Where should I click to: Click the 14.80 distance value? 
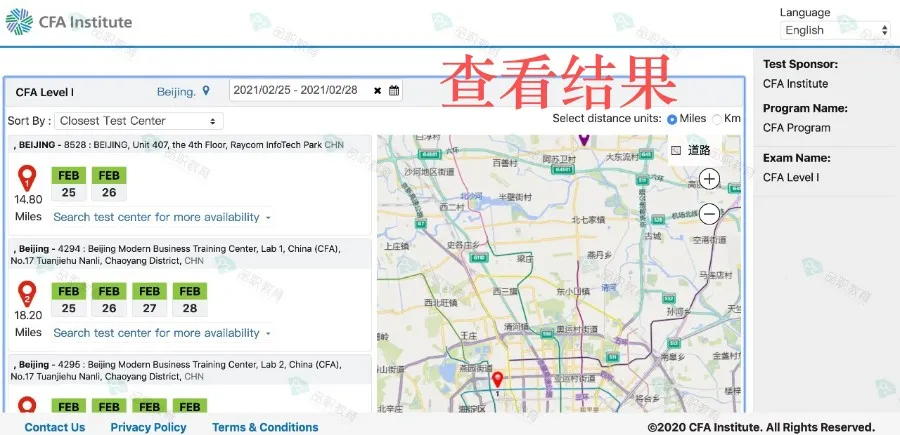pos(28,200)
